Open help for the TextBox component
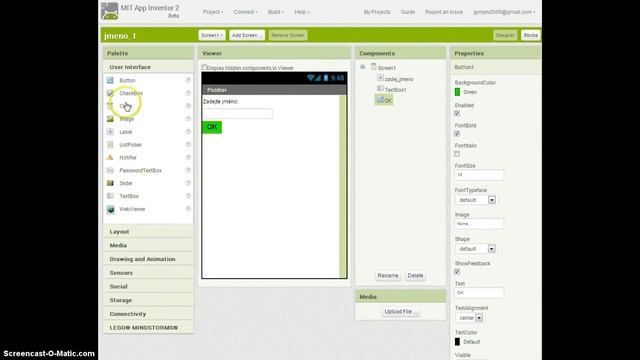This screenshot has width=640, height=360. coord(188,196)
